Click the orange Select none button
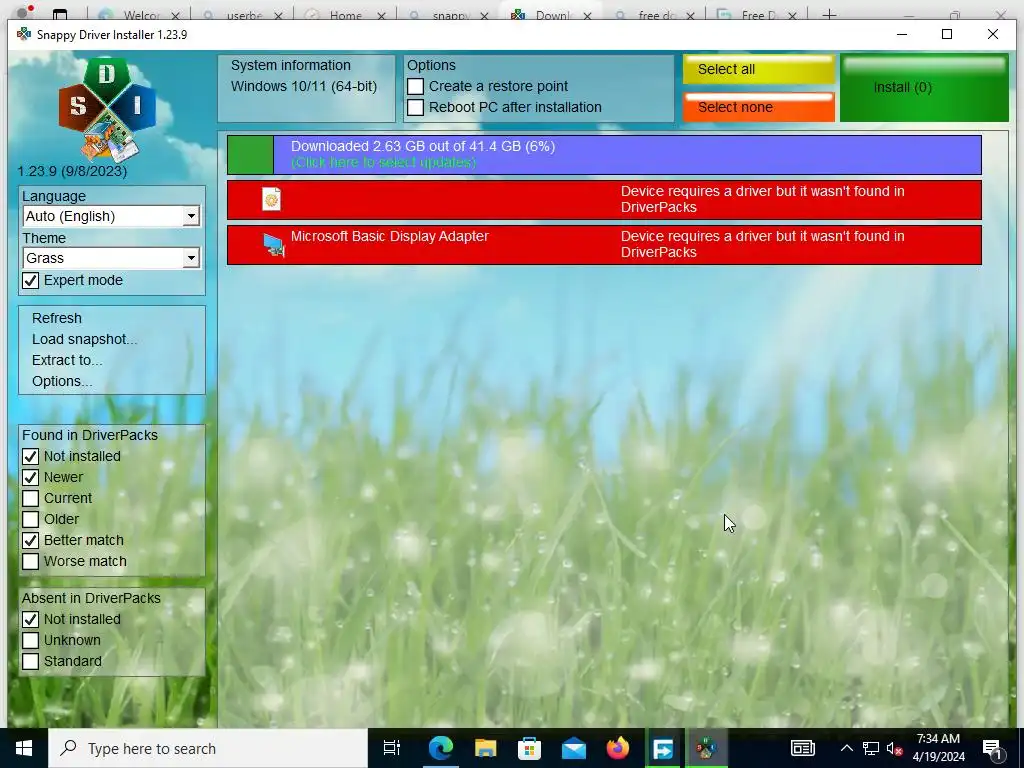Screen dimensions: 1024x768 [759, 107]
